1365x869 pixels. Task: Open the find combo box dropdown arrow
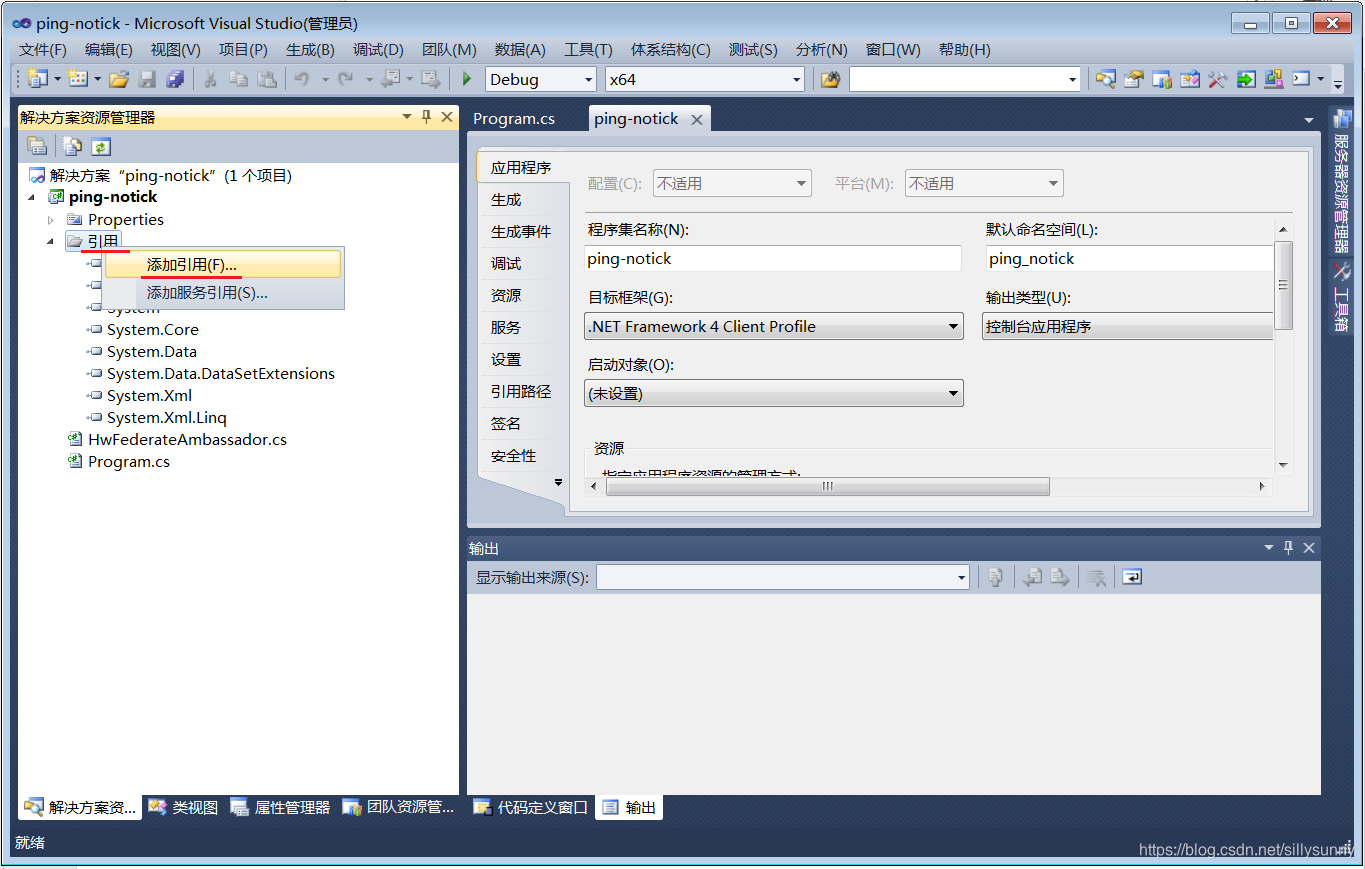[1072, 80]
